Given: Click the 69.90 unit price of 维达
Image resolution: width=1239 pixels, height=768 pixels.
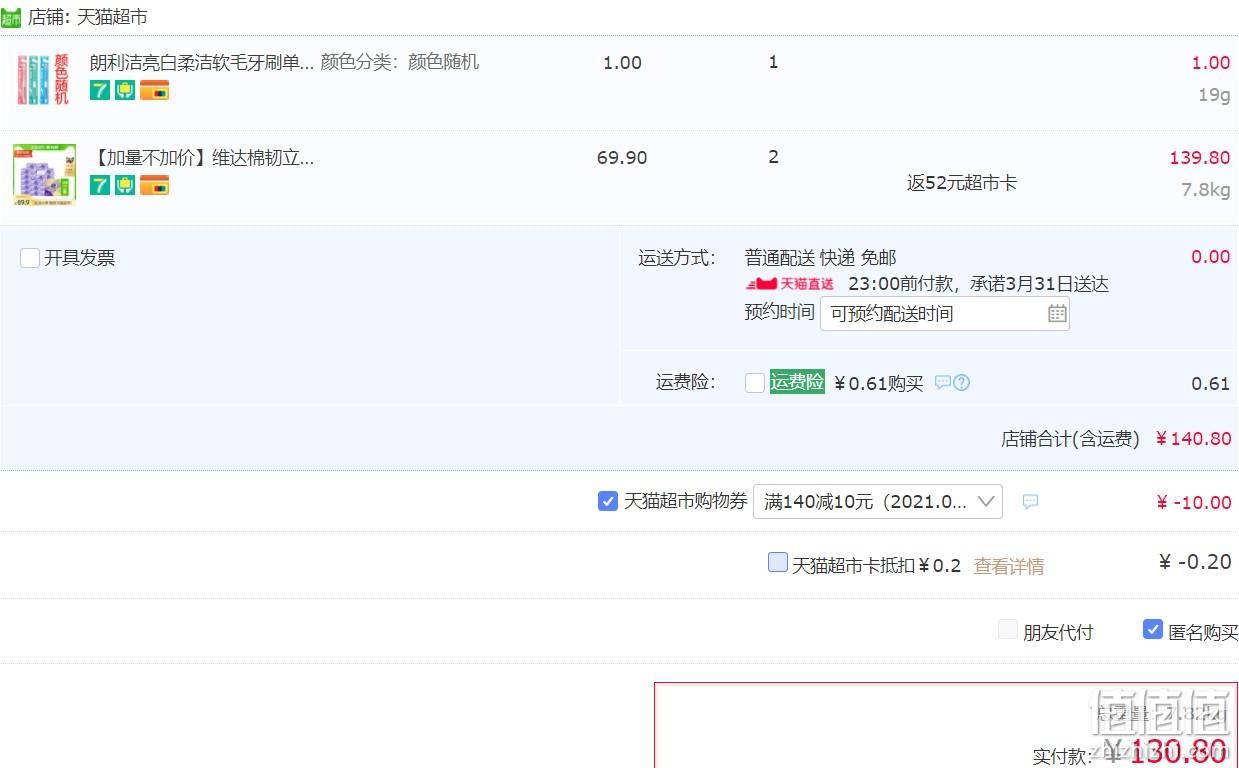Looking at the screenshot, I should [x=622, y=158].
